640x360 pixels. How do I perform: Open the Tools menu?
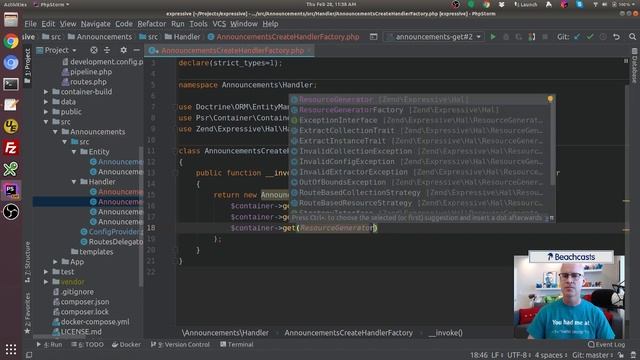click(198, 24)
